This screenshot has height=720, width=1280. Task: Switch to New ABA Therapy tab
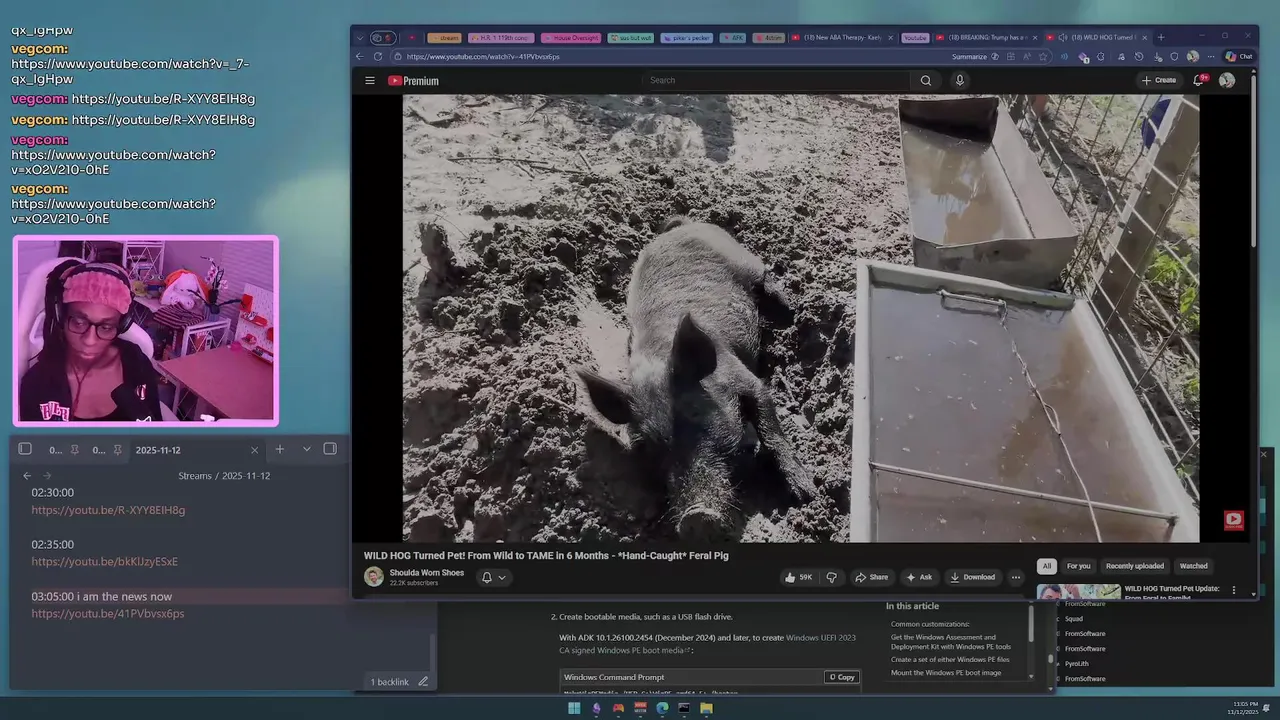tap(840, 38)
